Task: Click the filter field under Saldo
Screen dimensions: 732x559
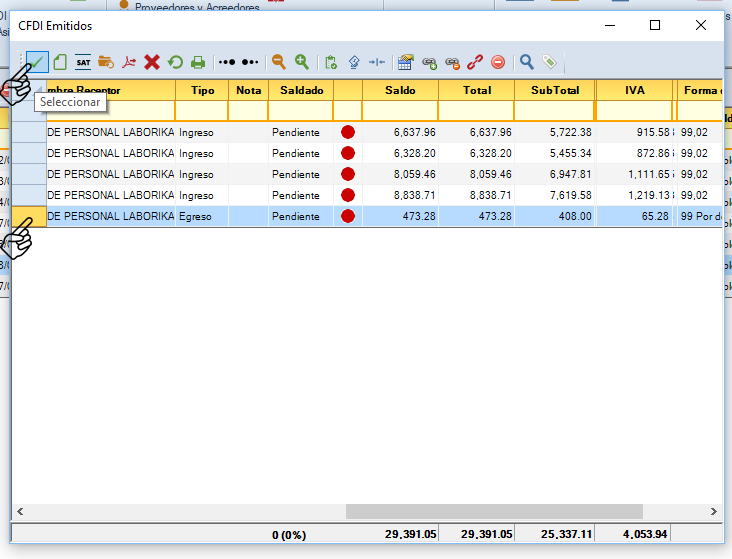Action: click(x=400, y=111)
